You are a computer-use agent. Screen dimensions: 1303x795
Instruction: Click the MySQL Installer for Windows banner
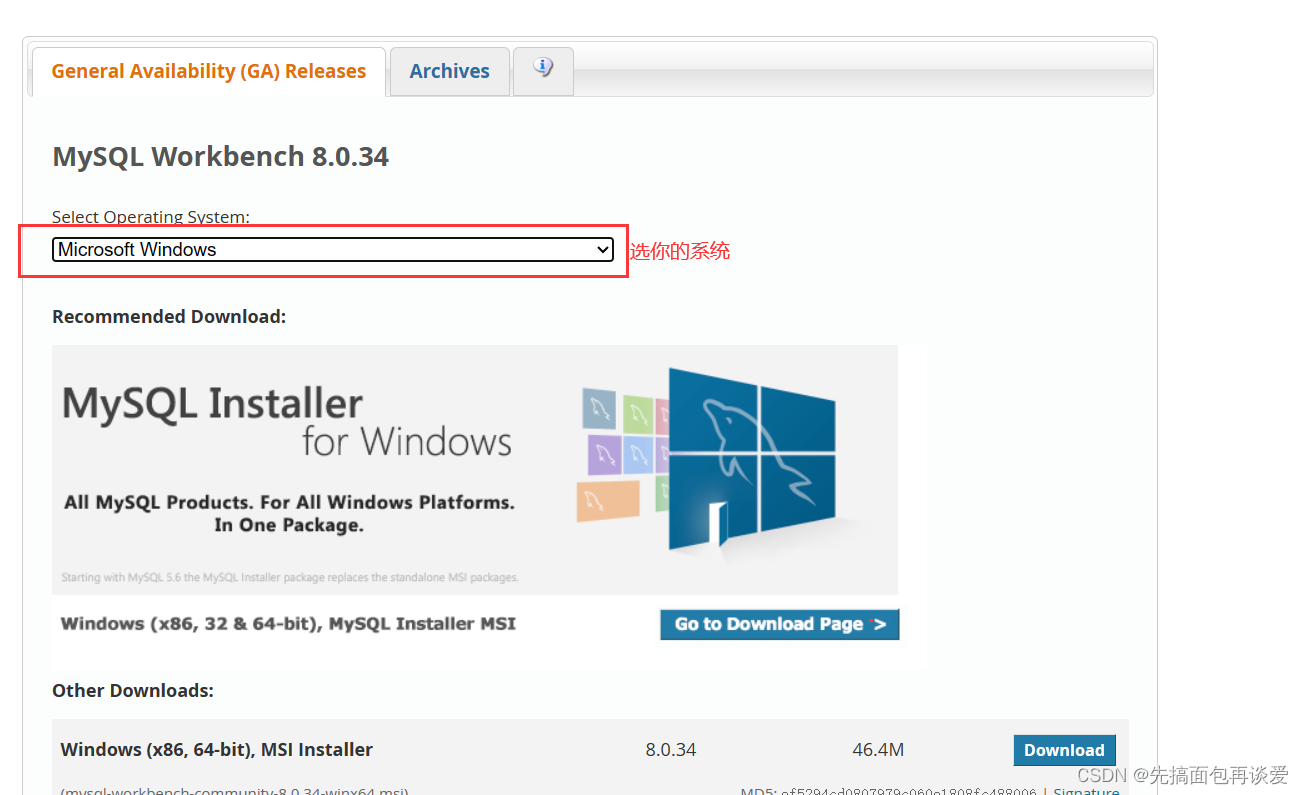[x=475, y=470]
